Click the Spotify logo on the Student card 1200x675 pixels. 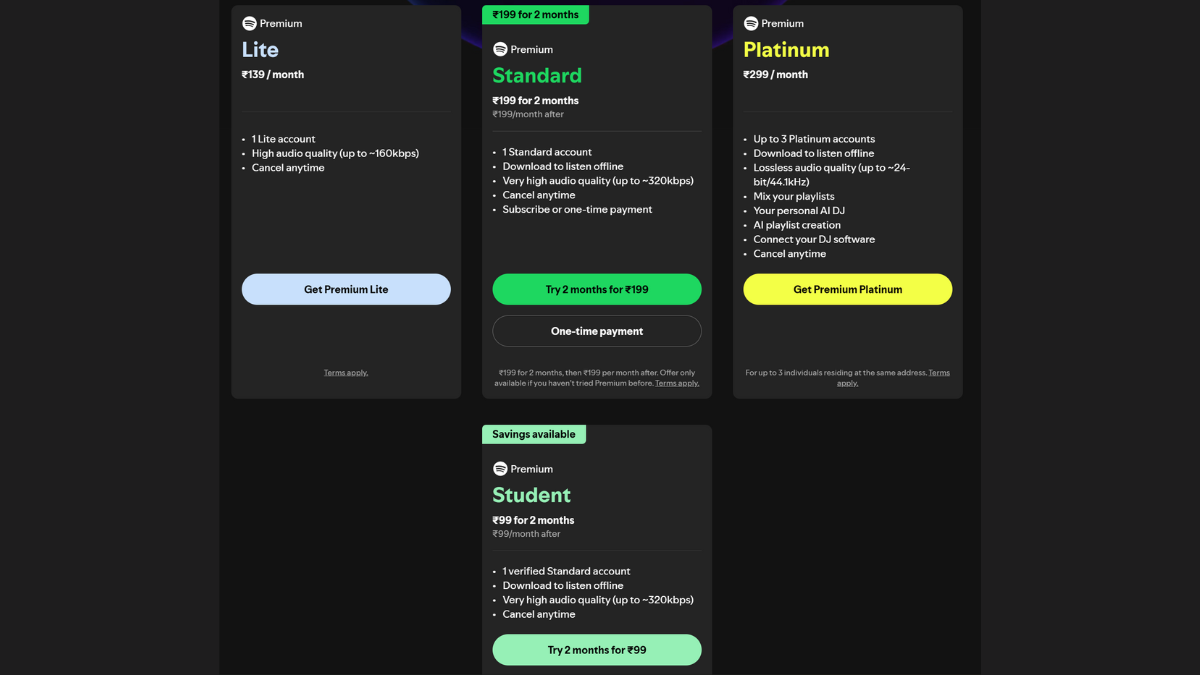pos(499,468)
